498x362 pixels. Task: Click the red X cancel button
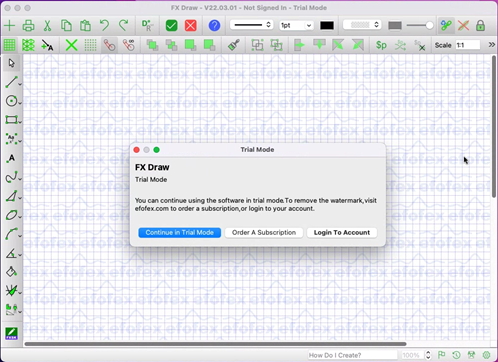click(191, 26)
